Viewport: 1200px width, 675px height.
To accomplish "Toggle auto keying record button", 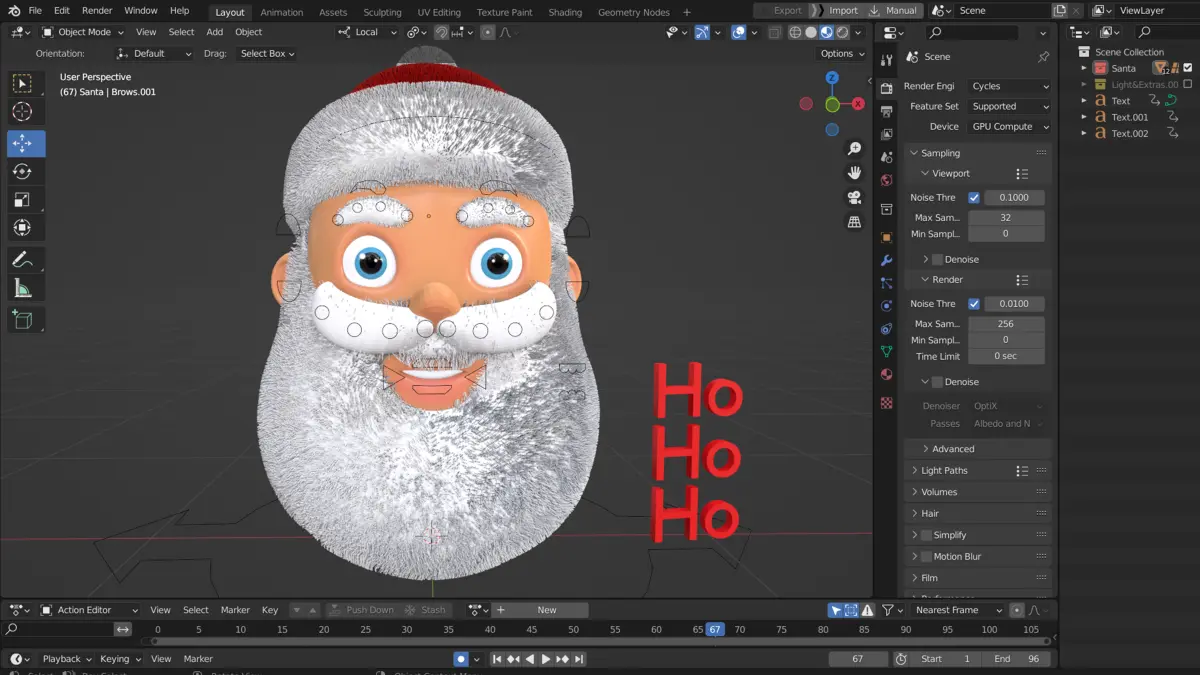I will click(x=461, y=659).
